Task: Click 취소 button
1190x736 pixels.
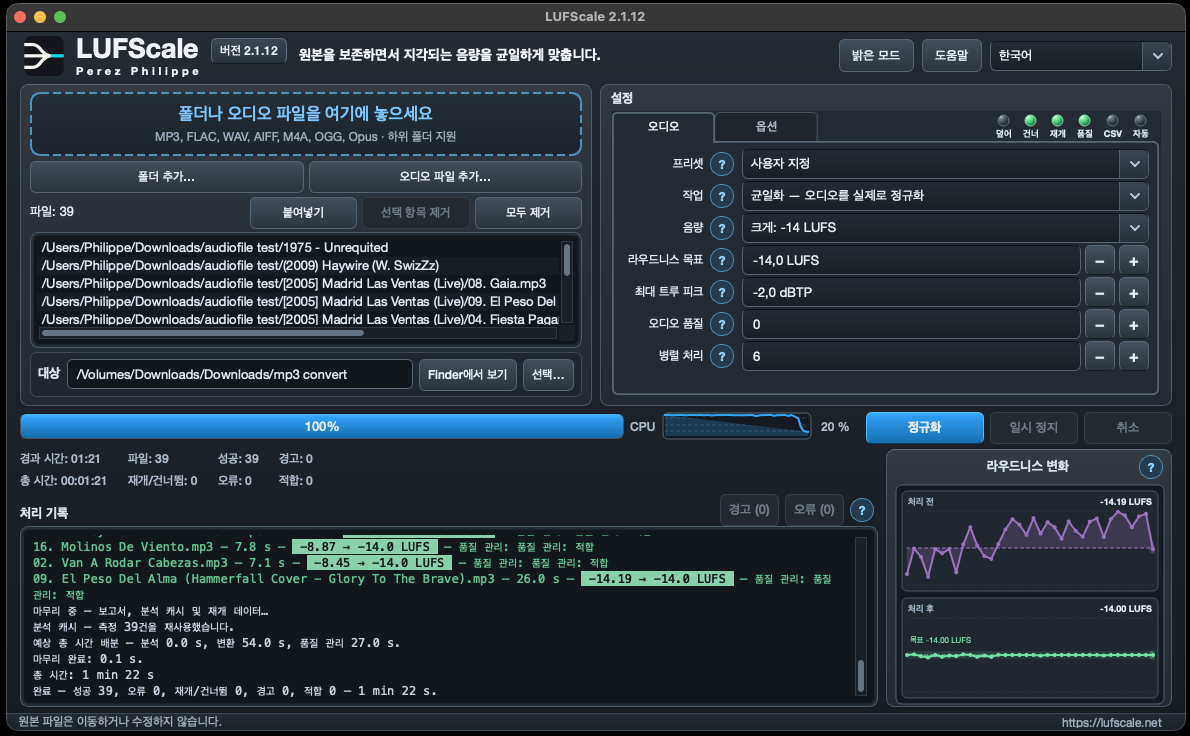Action: pos(1127,427)
